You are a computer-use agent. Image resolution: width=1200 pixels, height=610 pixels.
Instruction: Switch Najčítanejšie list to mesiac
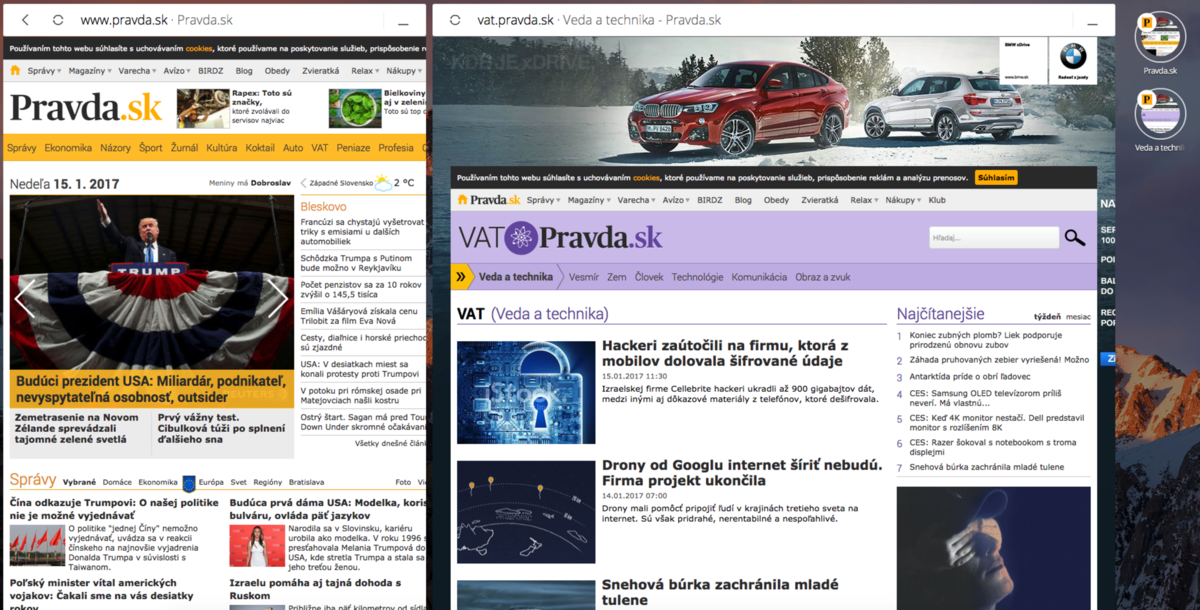click(x=1078, y=316)
